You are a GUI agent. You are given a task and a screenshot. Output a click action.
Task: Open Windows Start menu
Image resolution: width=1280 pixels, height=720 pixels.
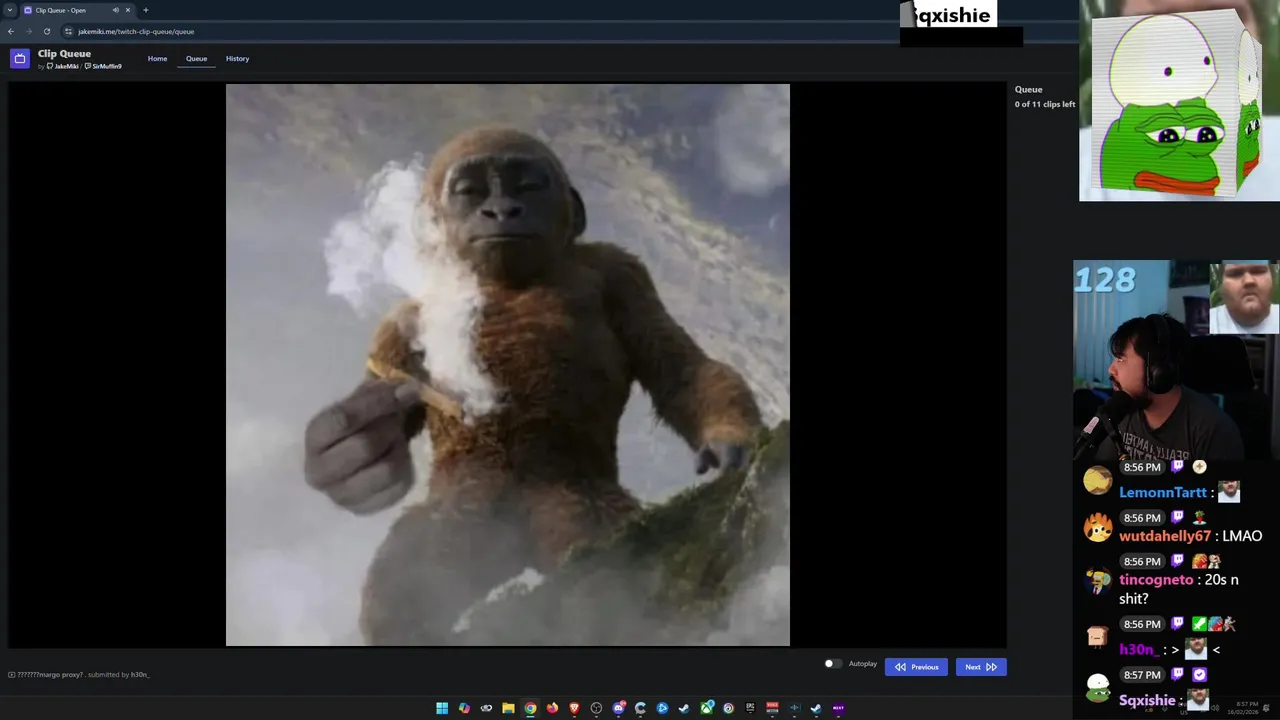tap(442, 708)
